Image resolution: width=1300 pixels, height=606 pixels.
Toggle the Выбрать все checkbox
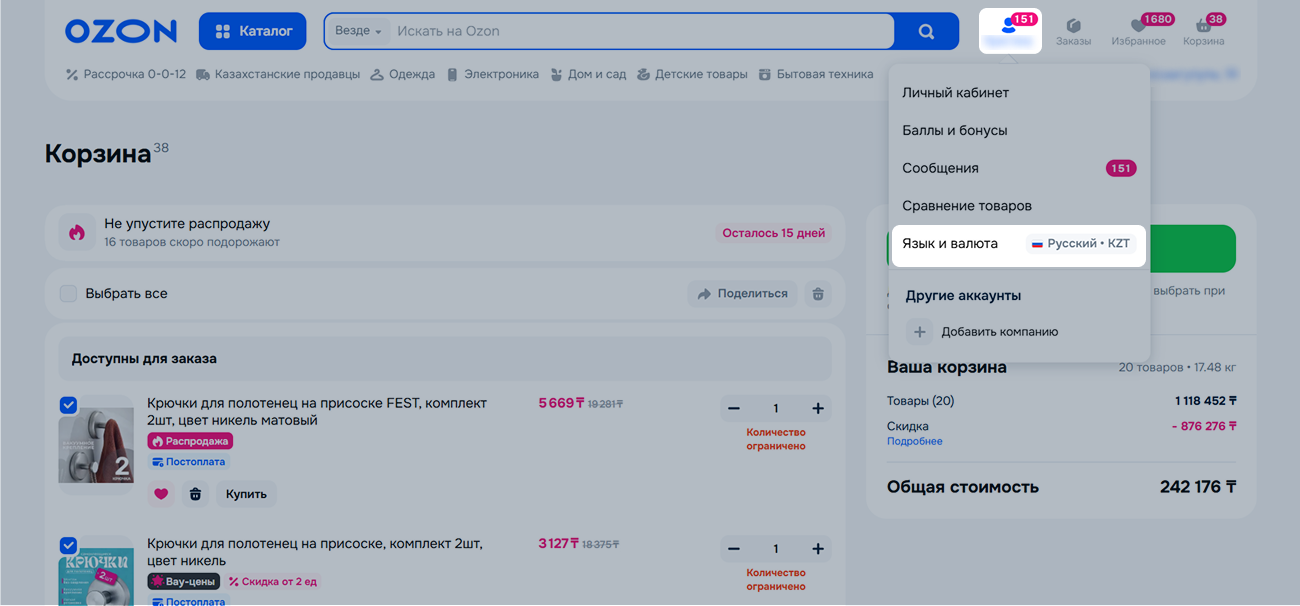click(68, 294)
